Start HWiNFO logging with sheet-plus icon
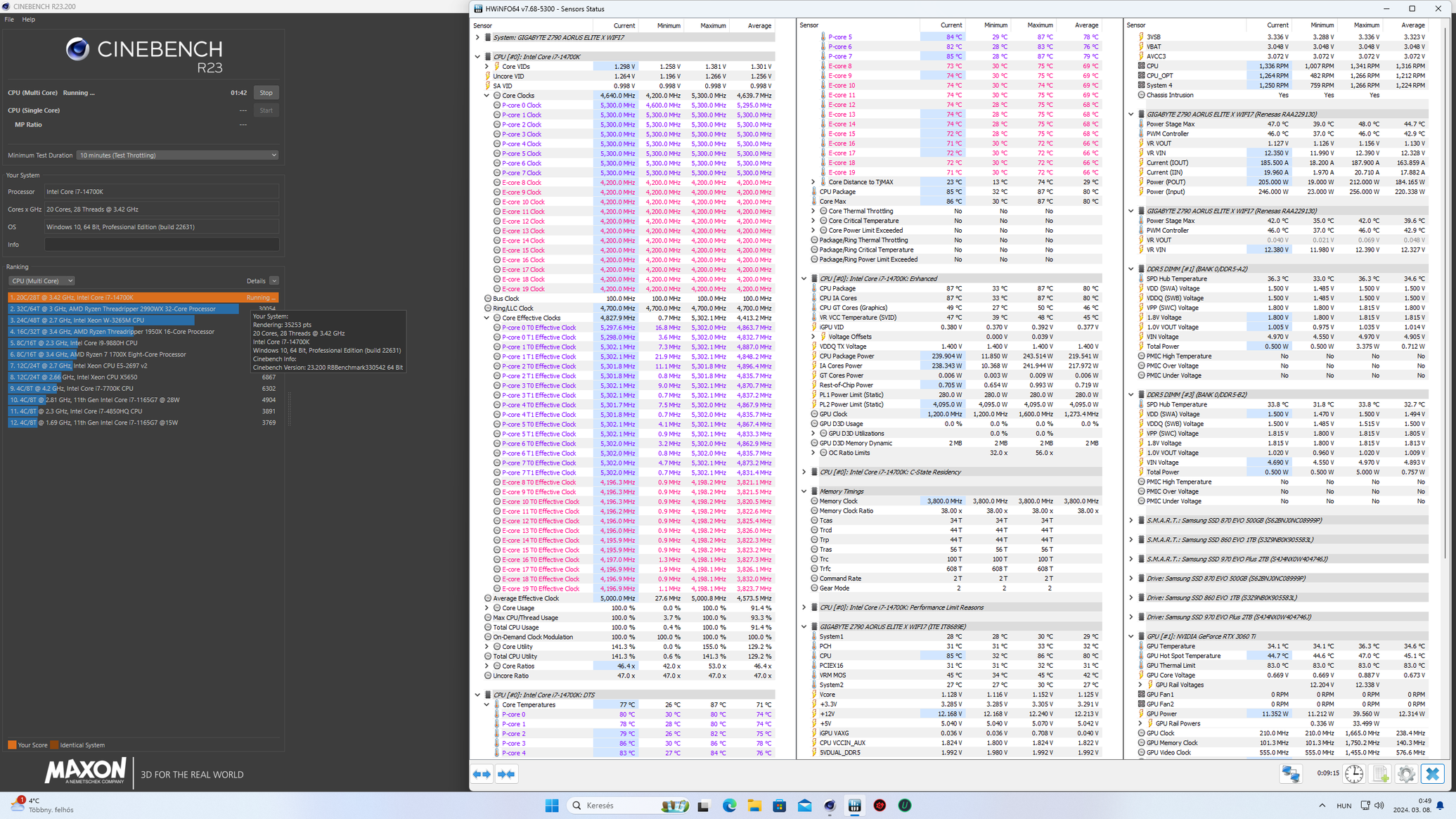Viewport: 1456px width, 819px height. pyautogui.click(x=1381, y=774)
